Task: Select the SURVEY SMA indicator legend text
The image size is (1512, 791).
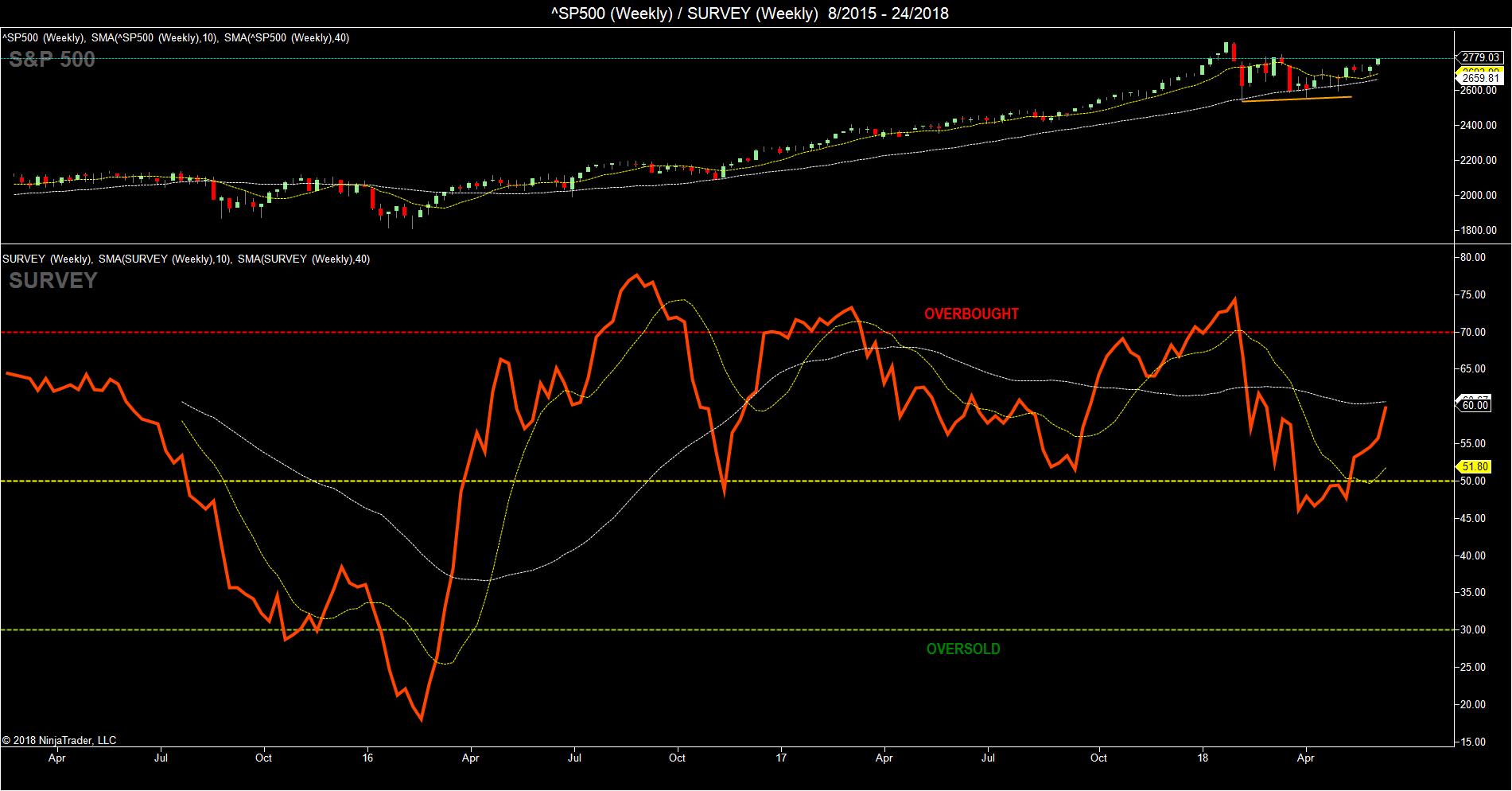Action: (186, 259)
